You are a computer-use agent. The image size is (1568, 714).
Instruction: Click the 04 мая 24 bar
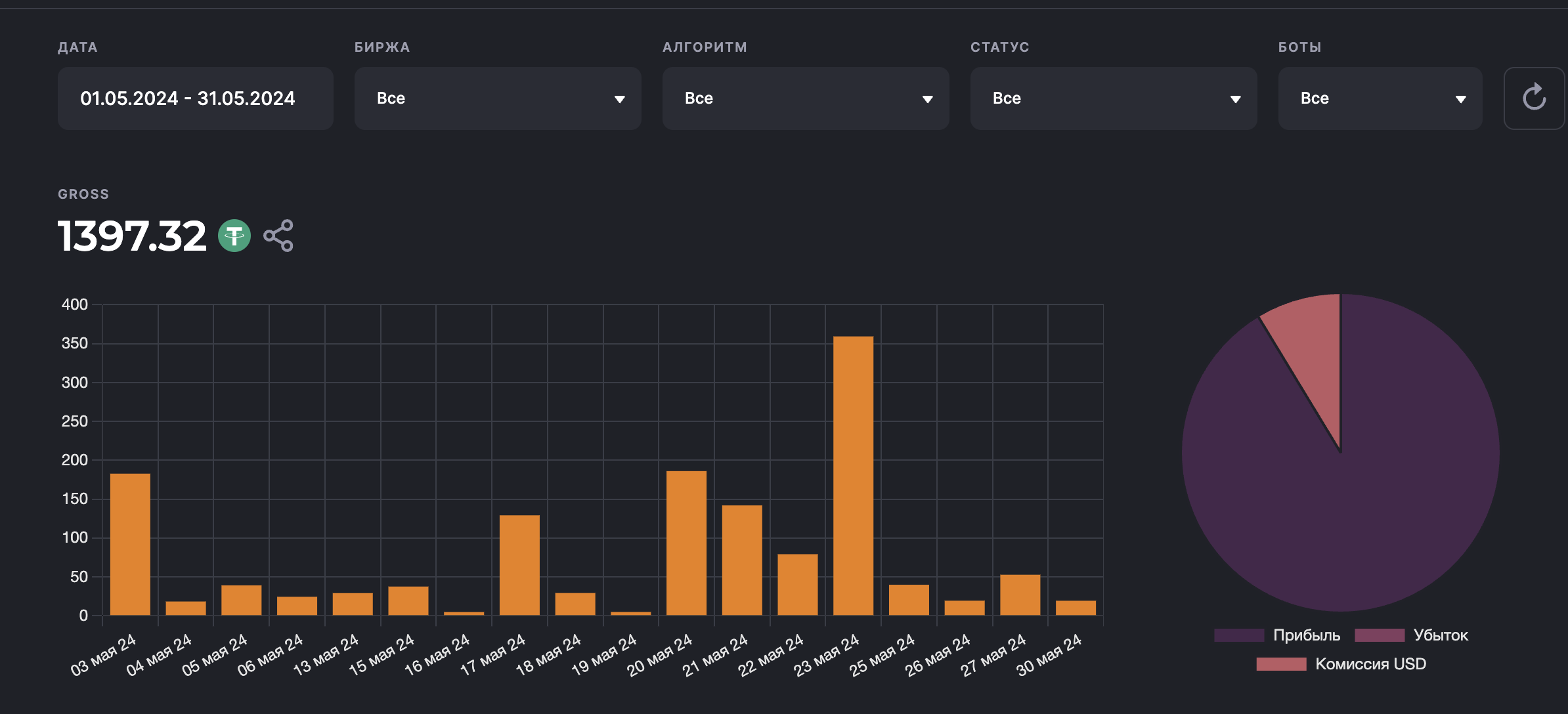[186, 608]
